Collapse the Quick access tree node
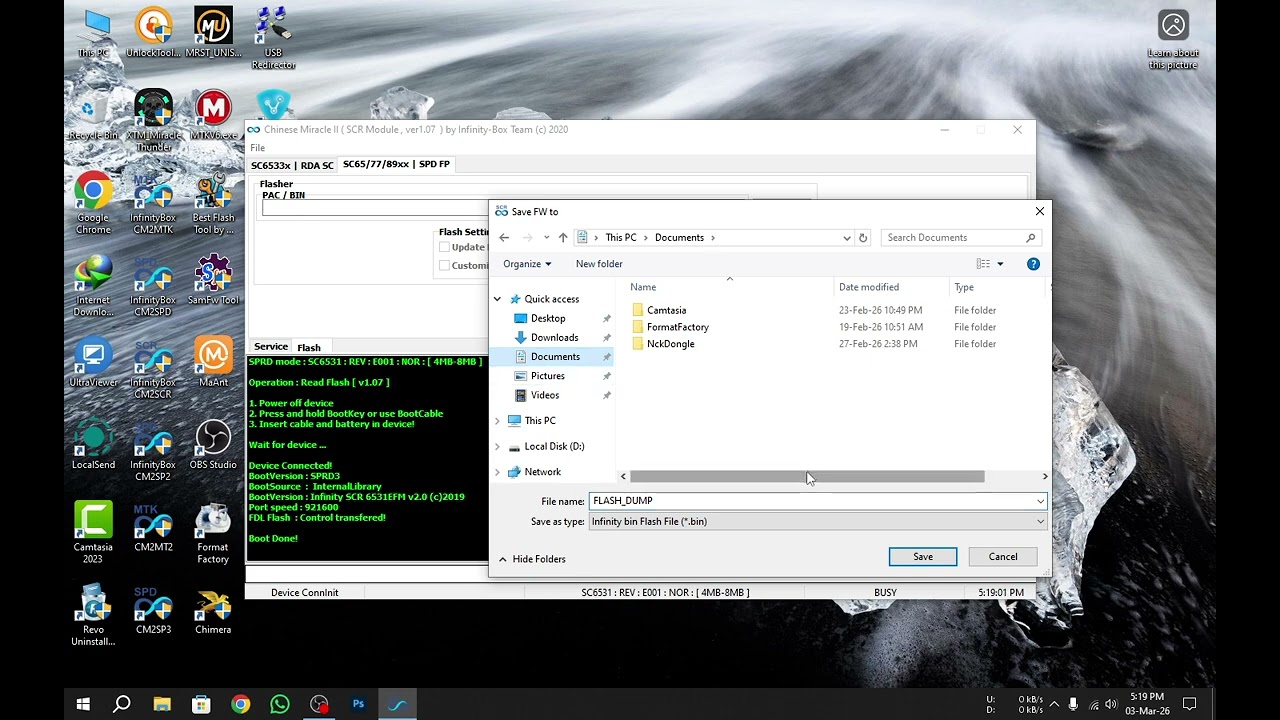Image resolution: width=1280 pixels, height=720 pixels. tap(497, 299)
